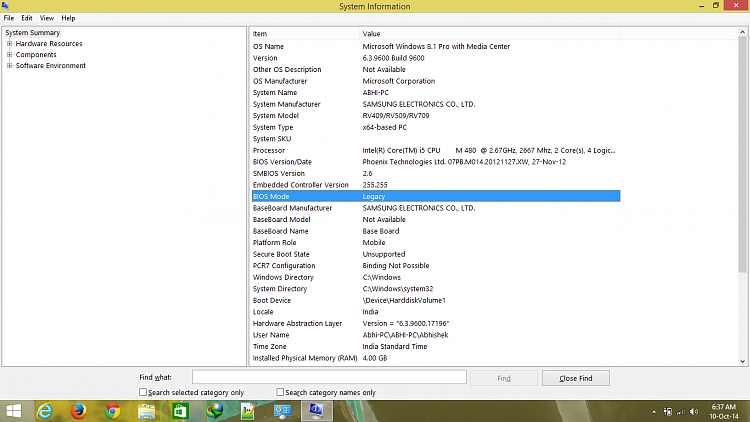Enable Search category names only checkbox

tap(280, 392)
